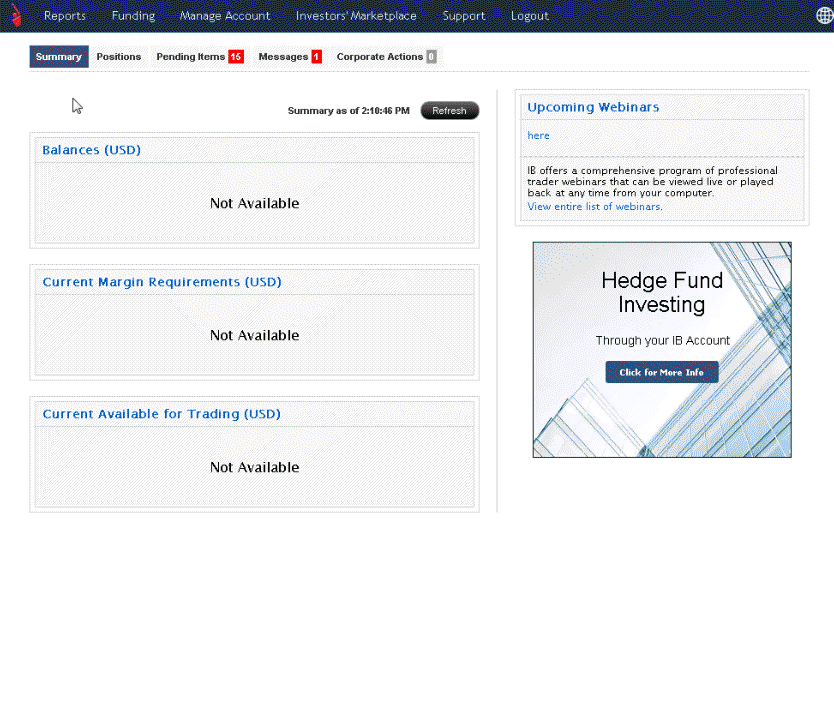Open the Hedge Fund Investing banner image
Viewport: 834px width, 720px height.
click(x=662, y=349)
